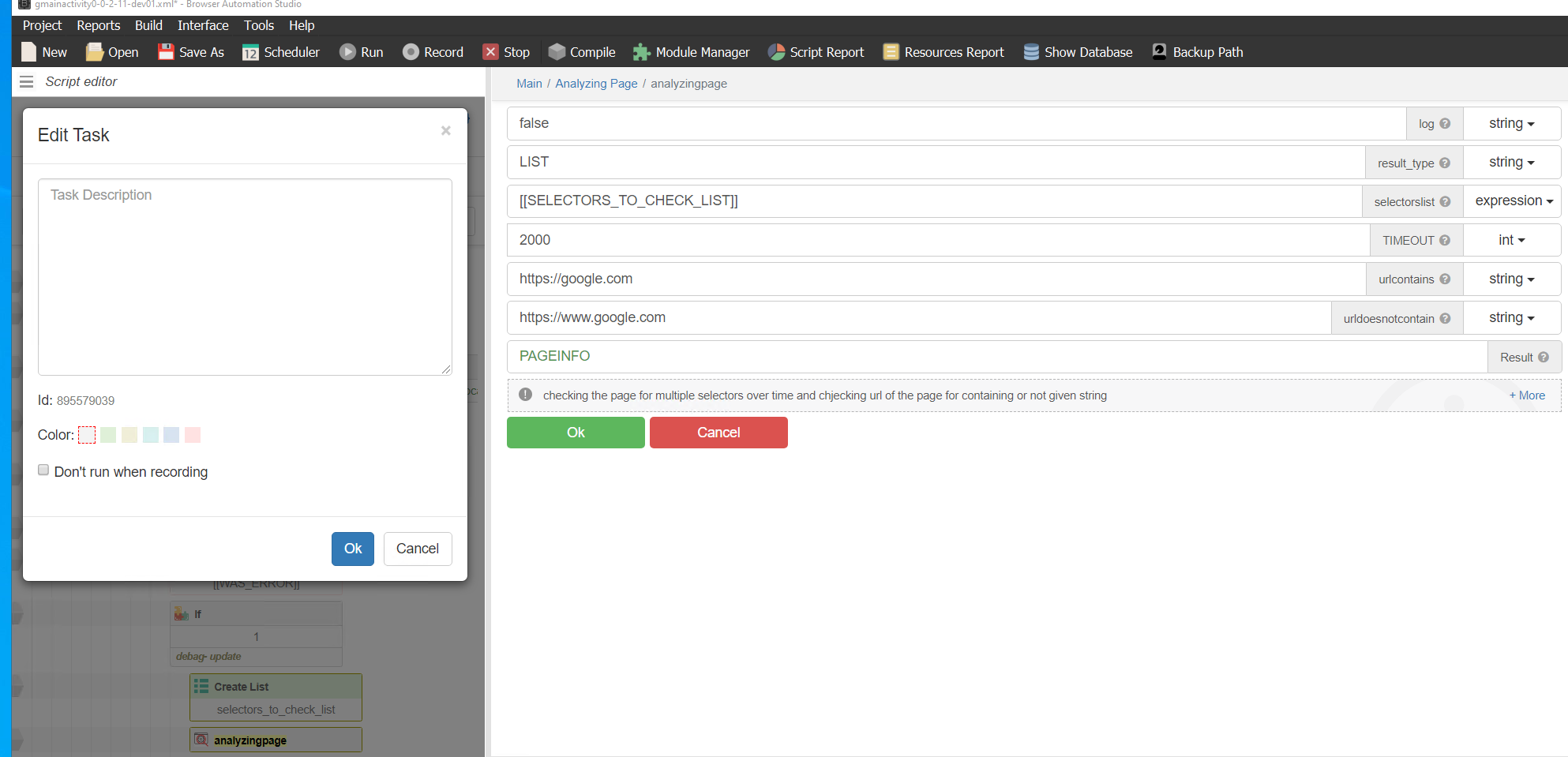Open the Module Manager
This screenshot has height=757, width=1568.
point(641,52)
